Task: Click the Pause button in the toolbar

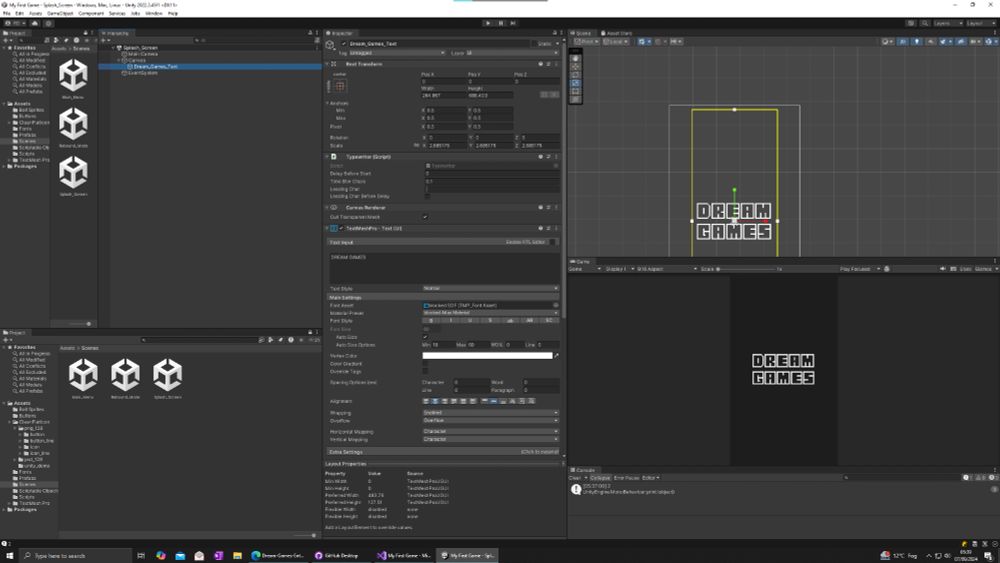Action: [501, 23]
